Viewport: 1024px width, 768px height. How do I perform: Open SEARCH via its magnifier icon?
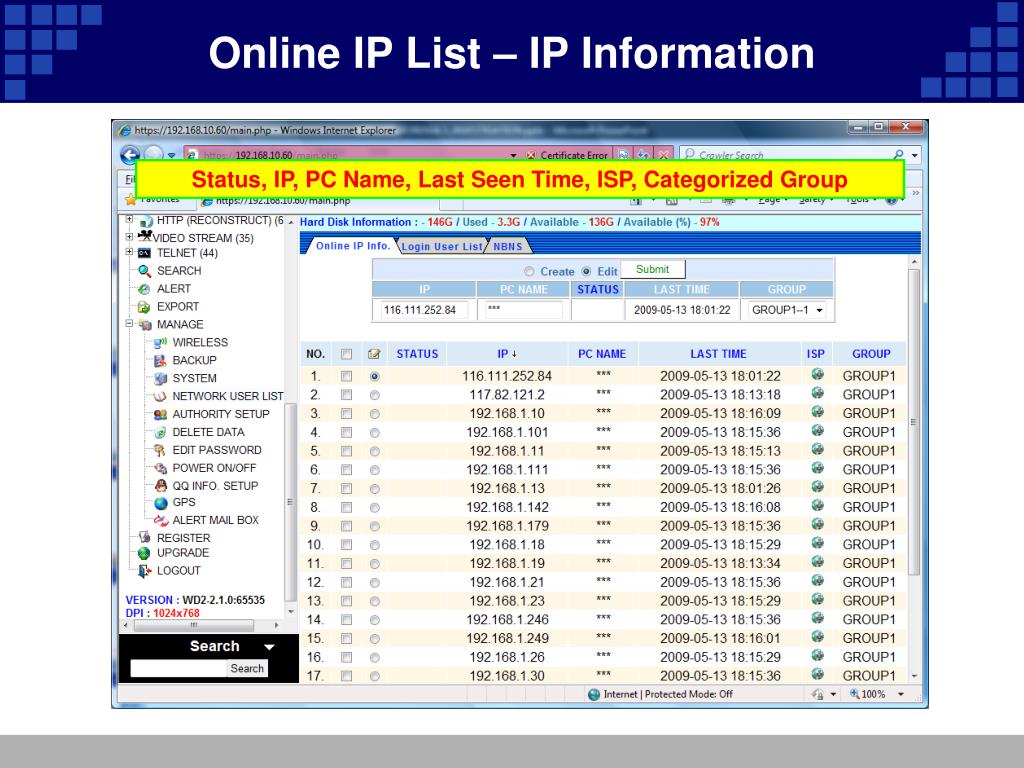coord(144,270)
